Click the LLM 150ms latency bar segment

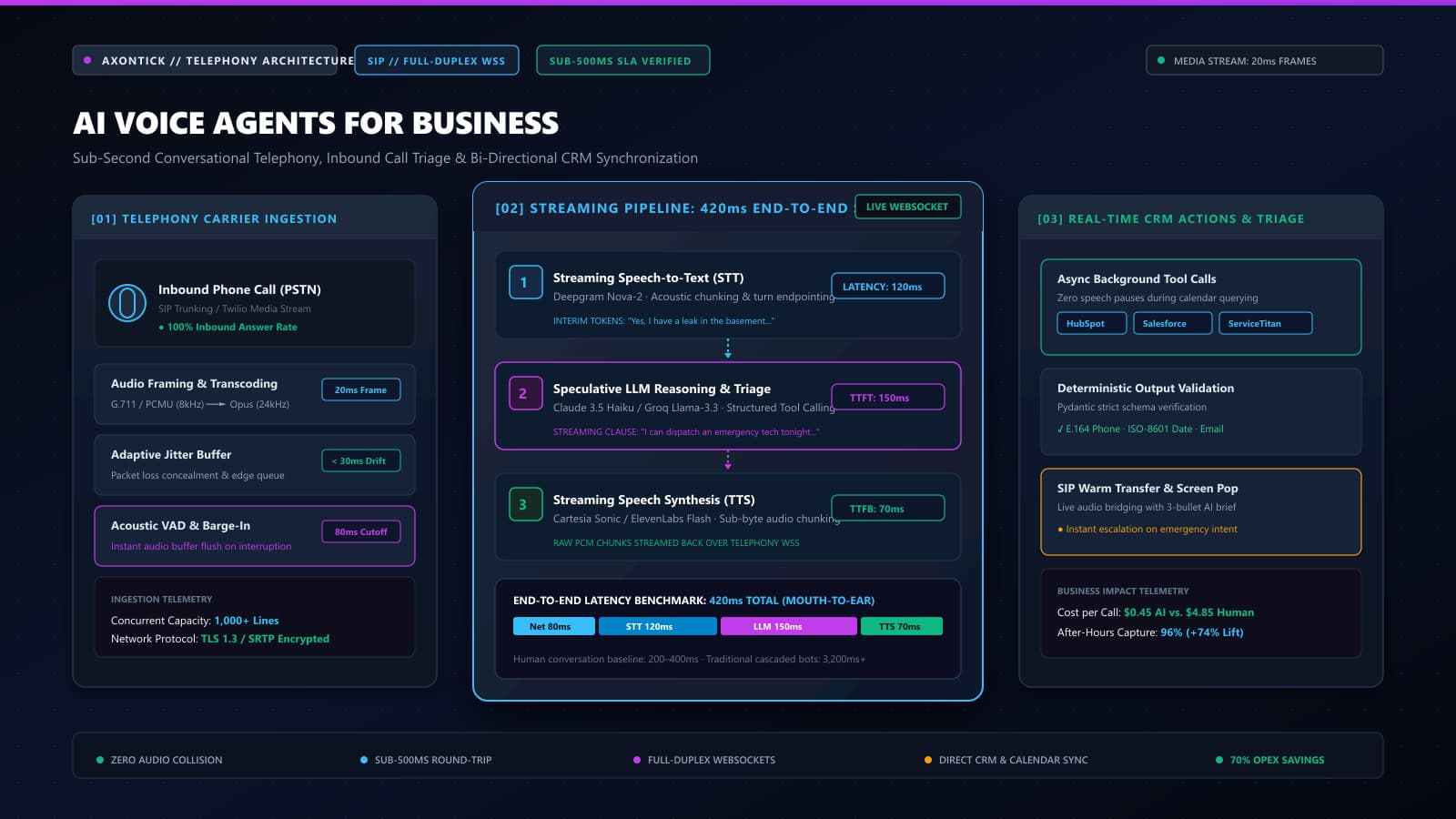[788, 626]
